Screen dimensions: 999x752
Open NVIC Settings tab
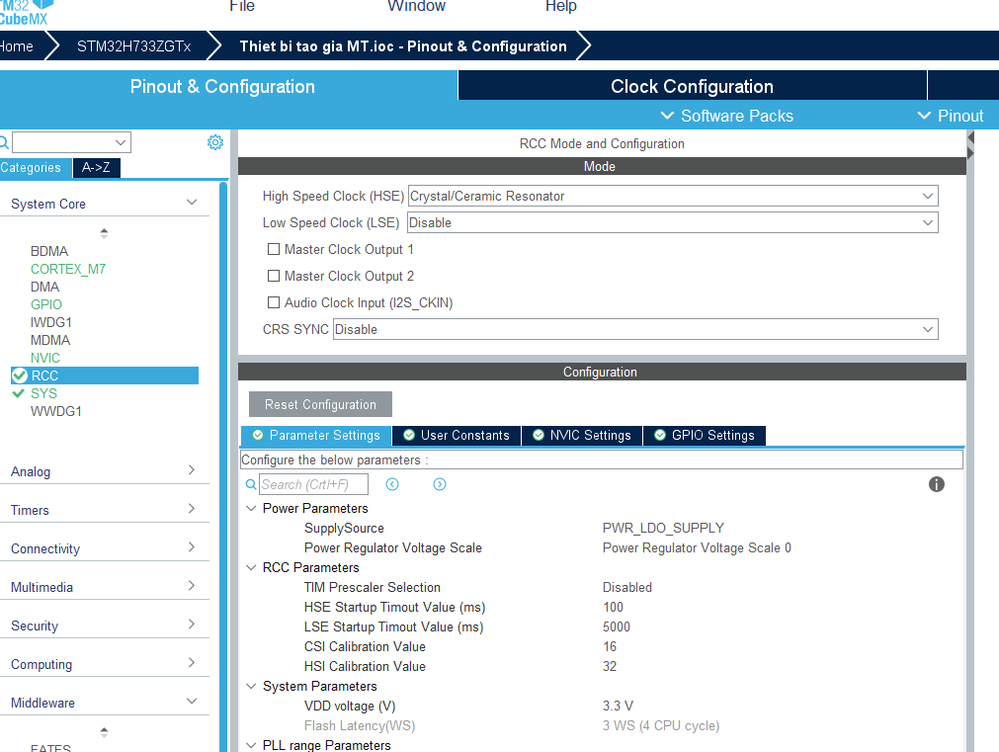(582, 435)
